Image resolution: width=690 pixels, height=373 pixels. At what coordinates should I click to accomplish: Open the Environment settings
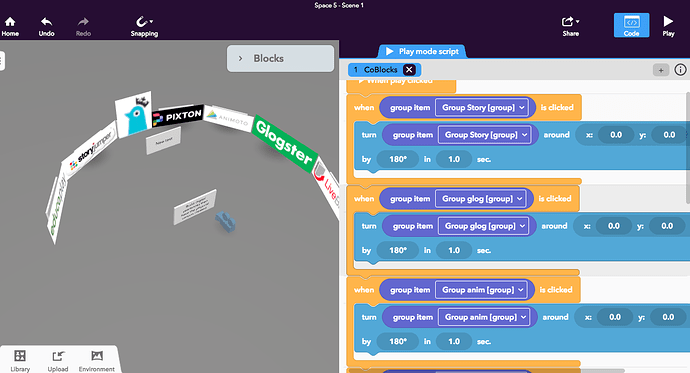(96, 361)
